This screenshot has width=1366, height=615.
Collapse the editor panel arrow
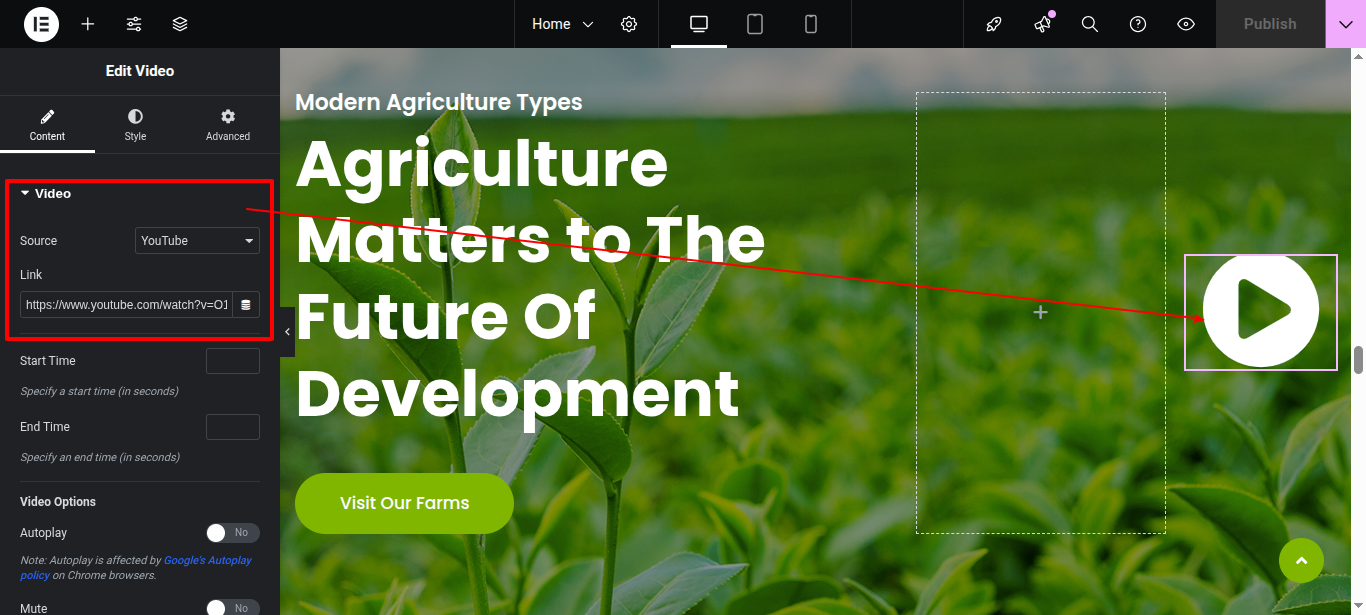pyautogui.click(x=287, y=331)
